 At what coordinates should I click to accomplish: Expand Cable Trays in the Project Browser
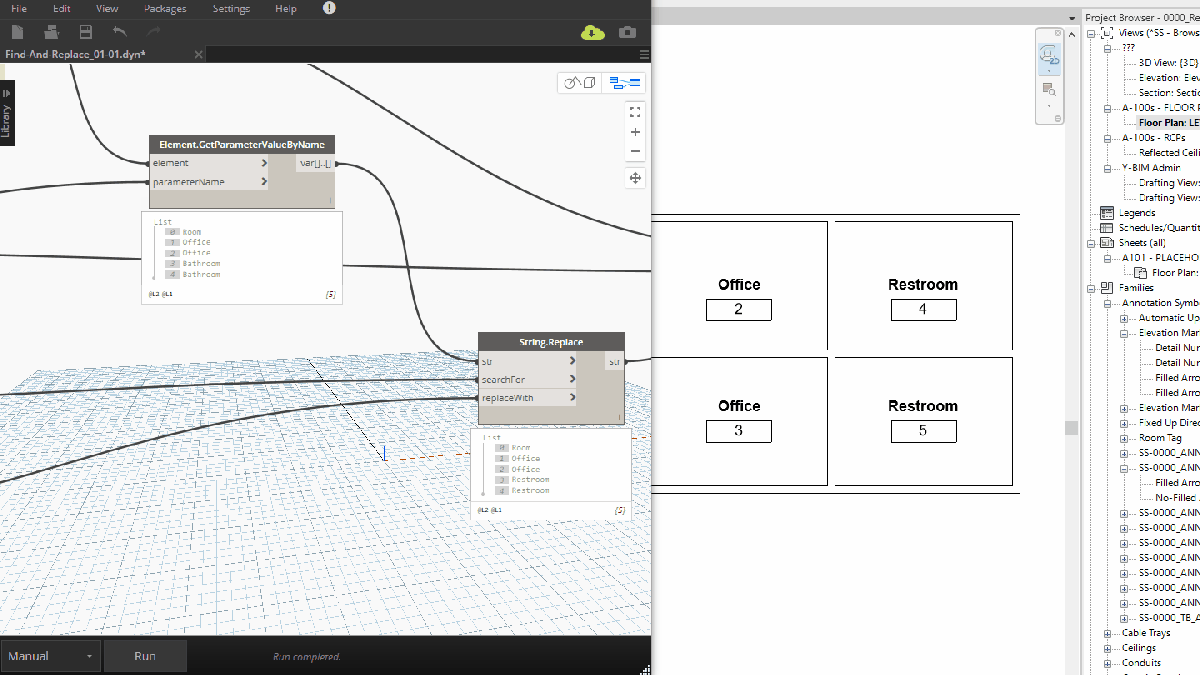(x=1106, y=632)
